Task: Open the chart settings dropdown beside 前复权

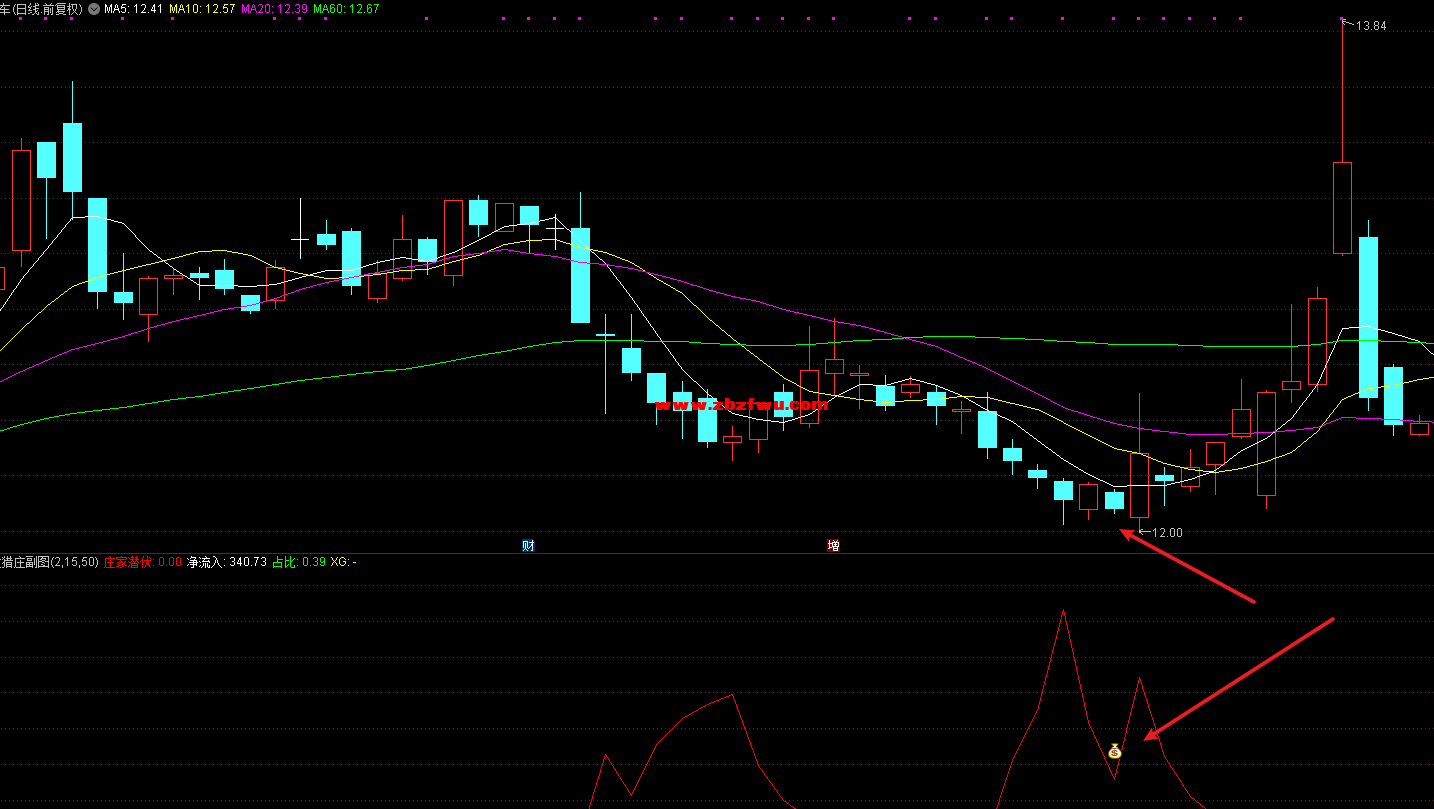Action: [93, 9]
